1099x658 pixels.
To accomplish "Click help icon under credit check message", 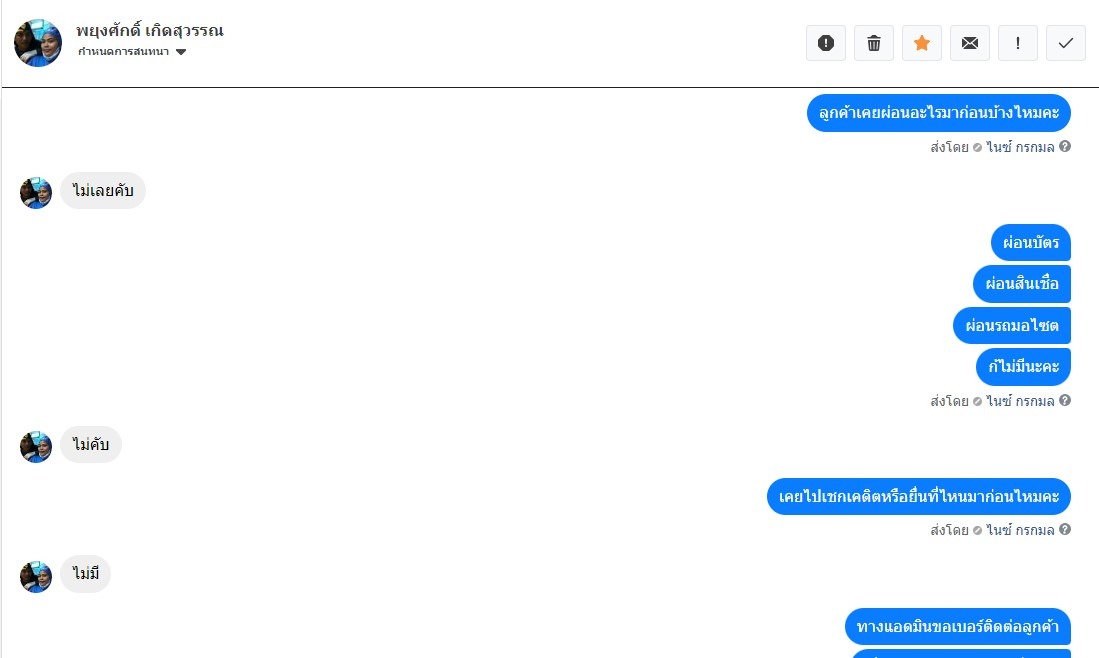I will click(x=1065, y=529).
